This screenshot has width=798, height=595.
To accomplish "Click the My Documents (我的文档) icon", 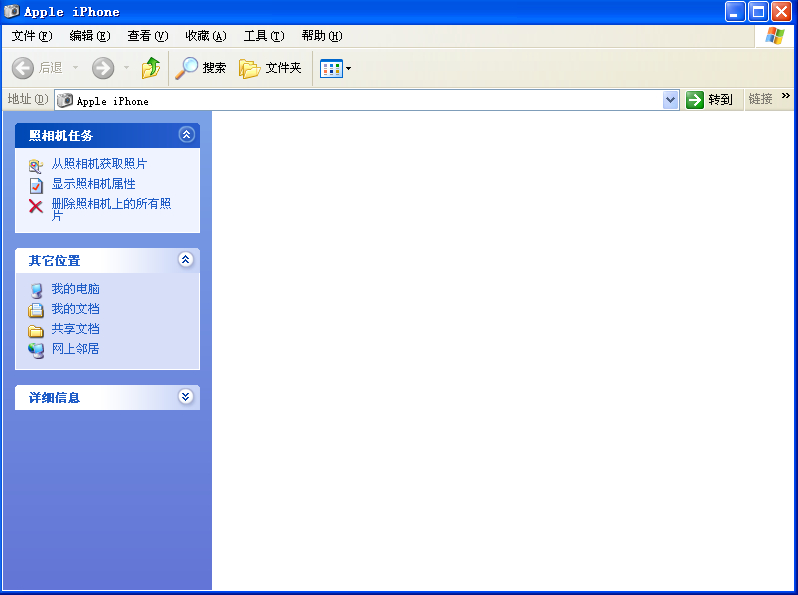I will [36, 310].
